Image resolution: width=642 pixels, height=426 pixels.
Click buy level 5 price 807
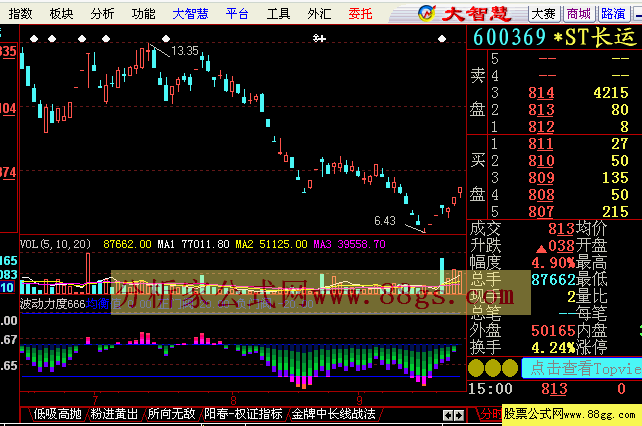tap(541, 212)
